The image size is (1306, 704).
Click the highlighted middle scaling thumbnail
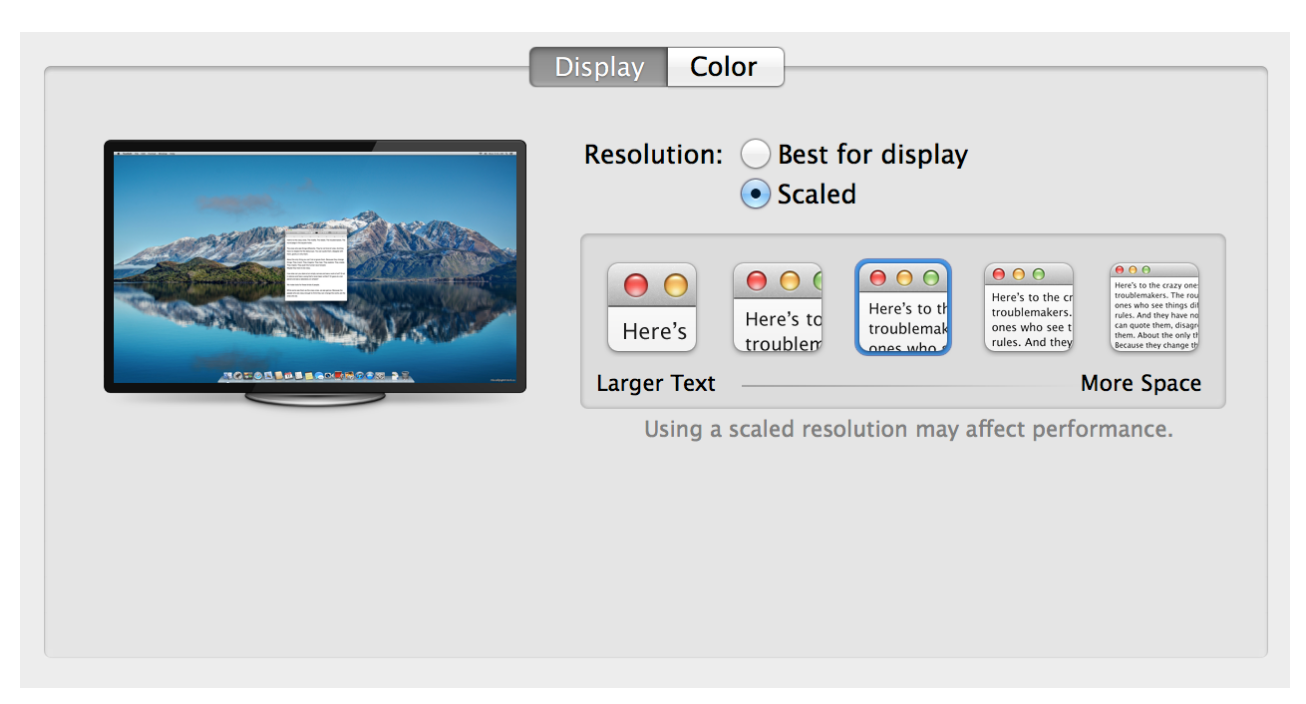pyautogui.click(x=903, y=308)
